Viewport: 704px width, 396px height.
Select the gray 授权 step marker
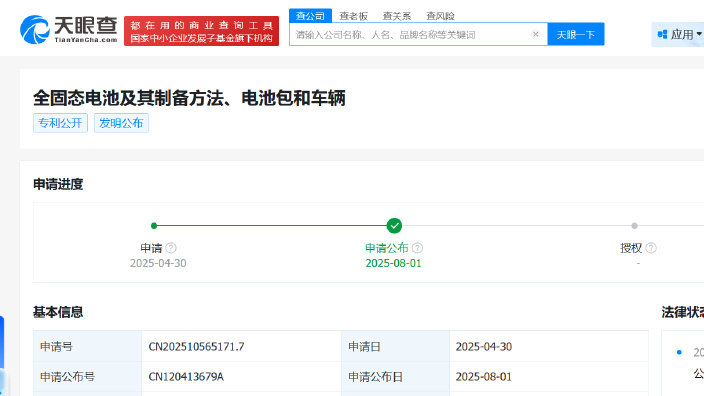[634, 226]
